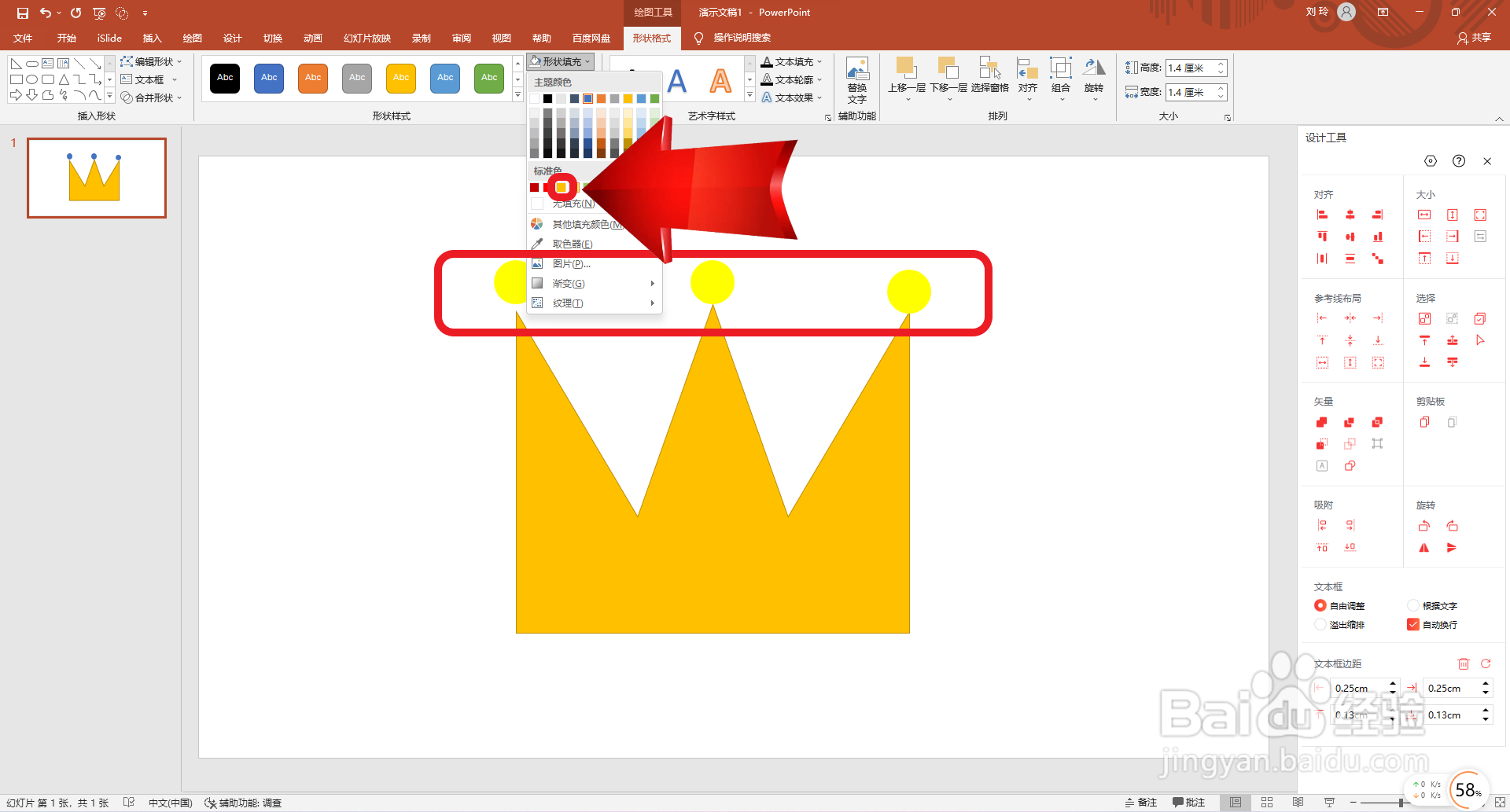The height and width of the screenshot is (812, 1510).
Task: Toggle the Notes (备注) pane
Action: pos(1141,803)
